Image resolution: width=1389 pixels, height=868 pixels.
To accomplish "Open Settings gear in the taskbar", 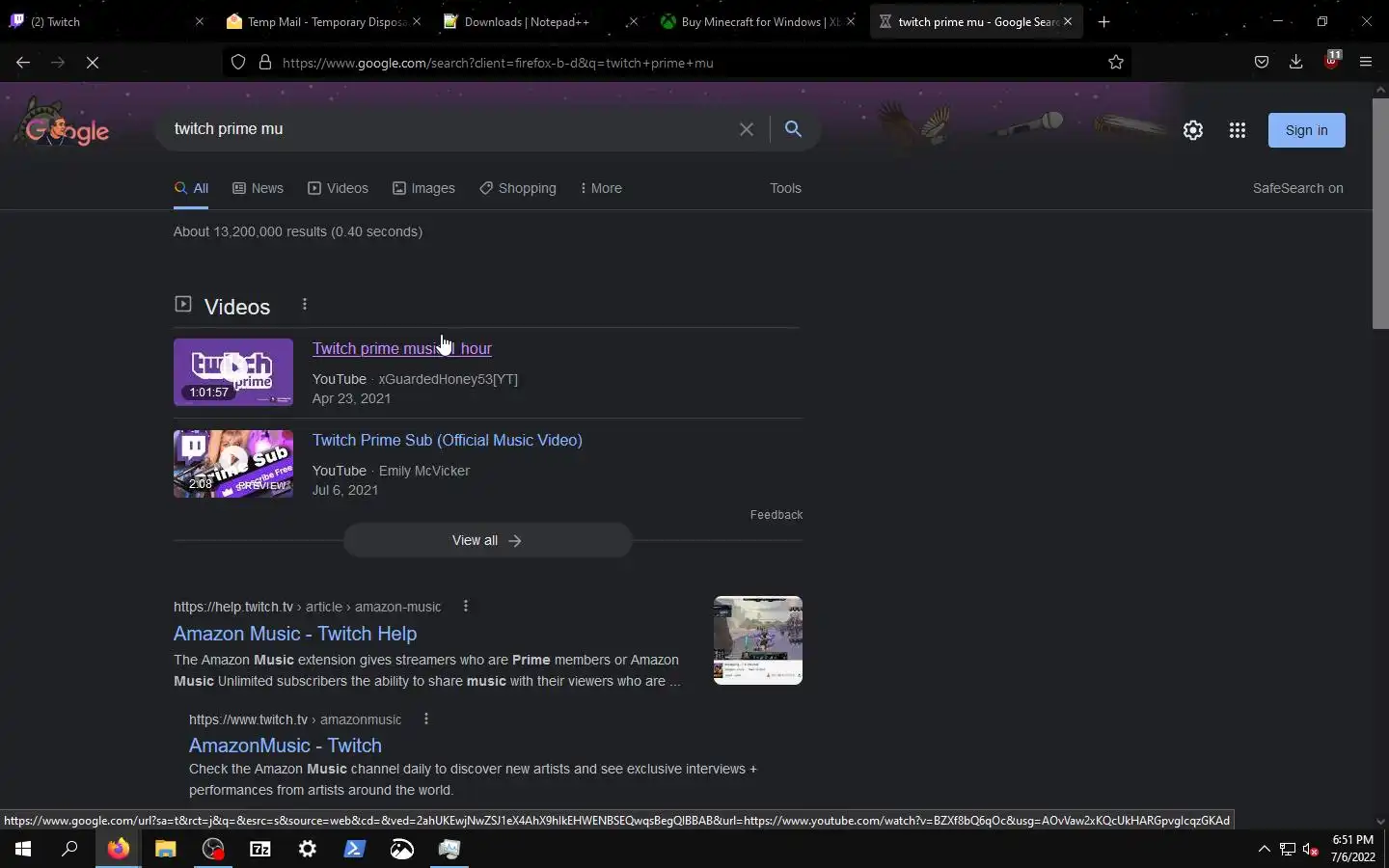I will pyautogui.click(x=307, y=849).
